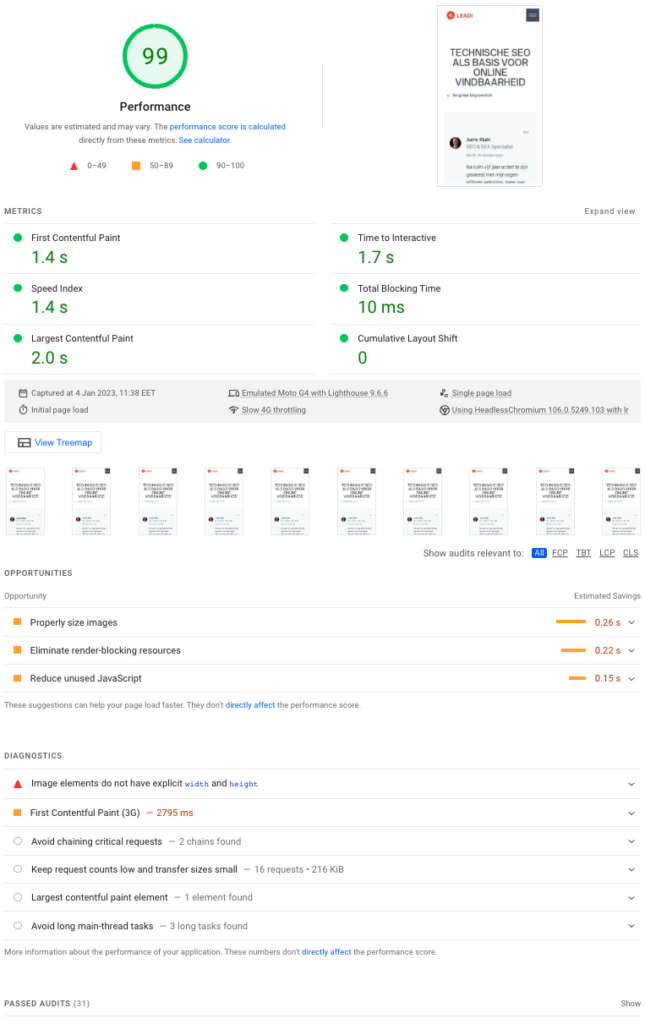645x1024 pixels.
Task: Expand Reduce unused JavaScript chevron
Action: (x=631, y=679)
